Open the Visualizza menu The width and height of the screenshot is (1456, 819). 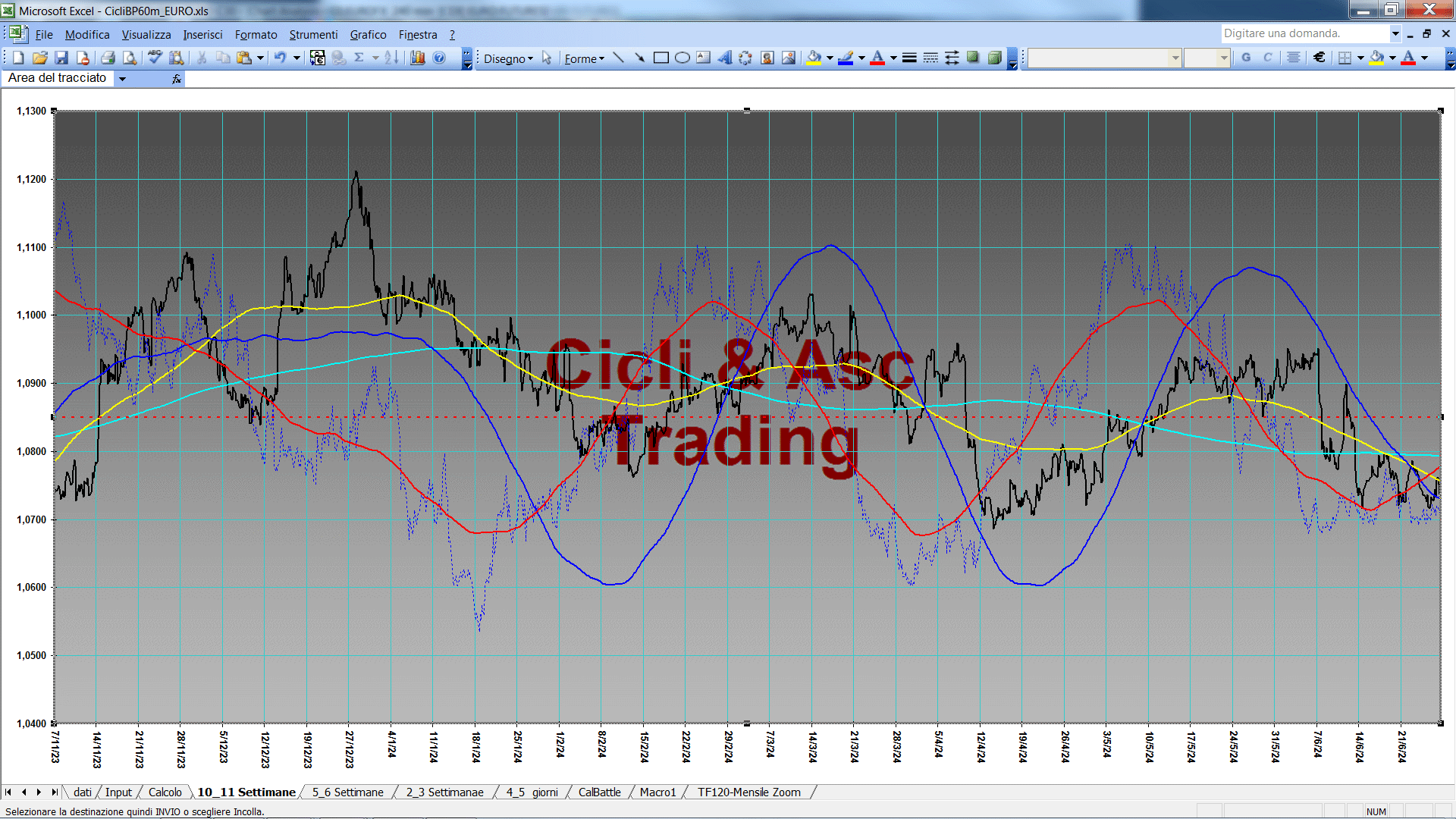146,35
